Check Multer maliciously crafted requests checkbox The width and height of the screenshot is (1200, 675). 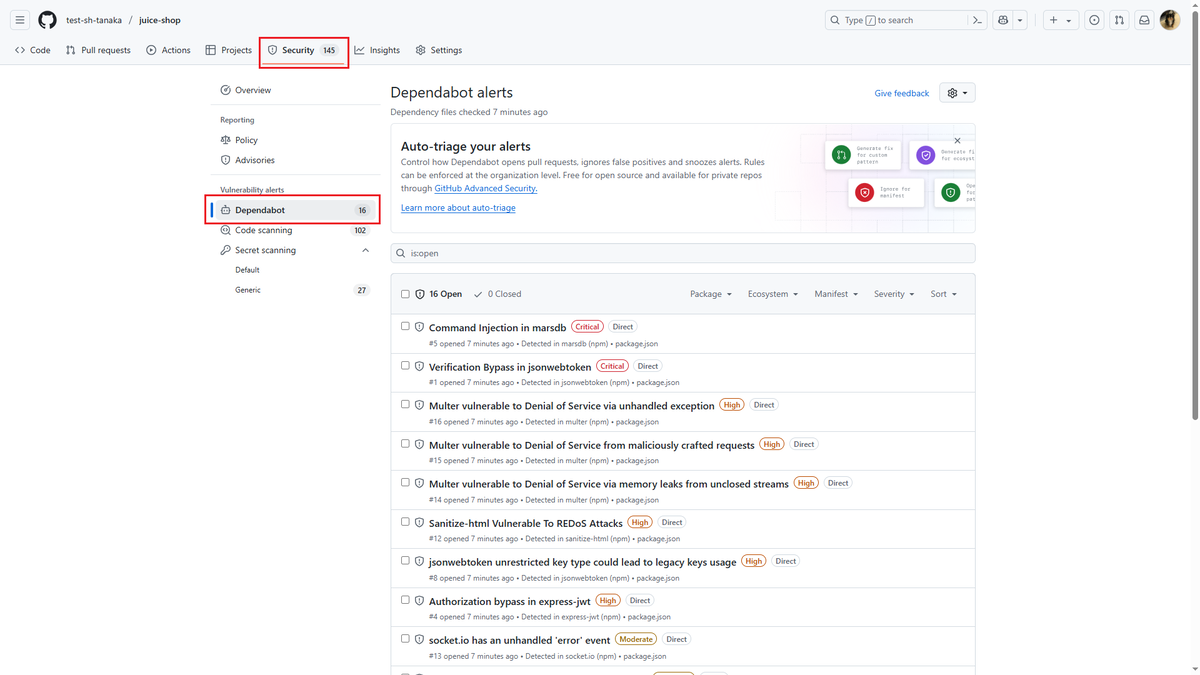click(405, 443)
